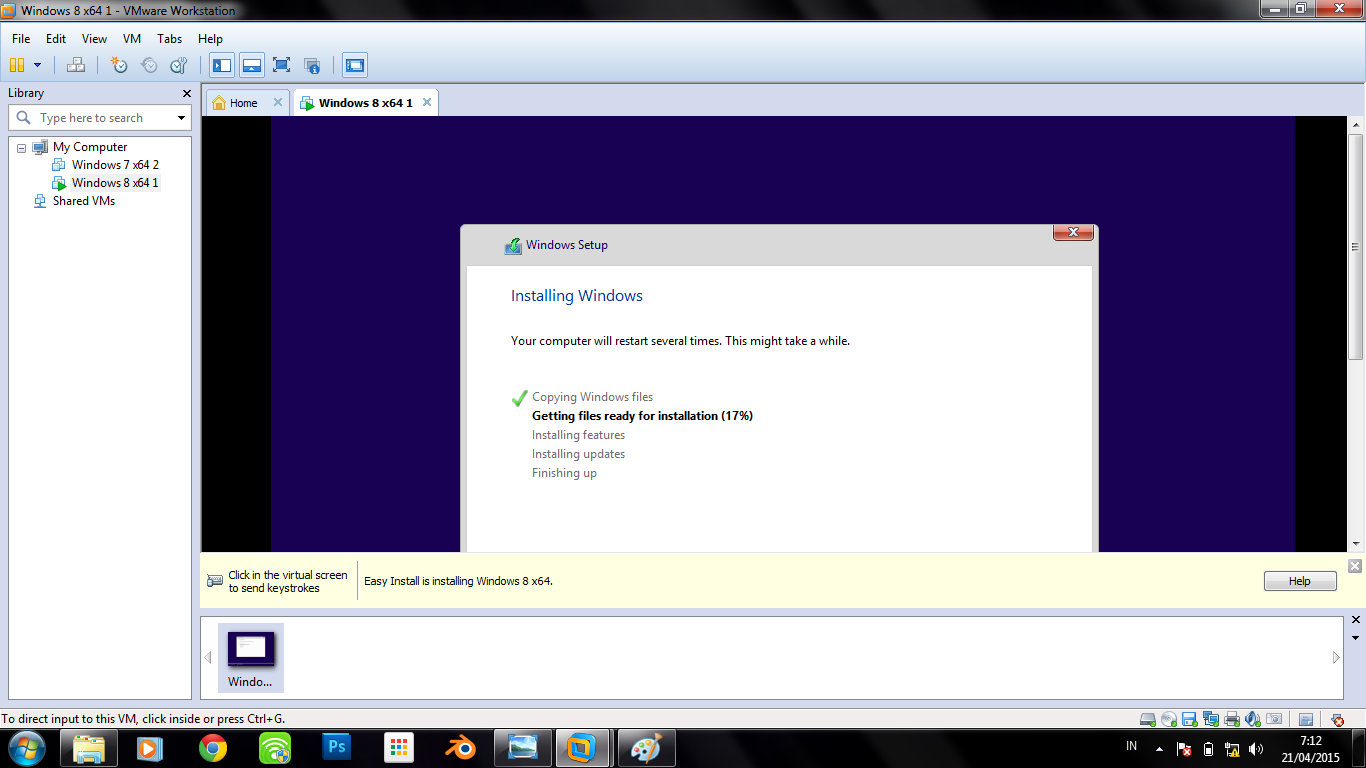
Task: Select Shared VMs in library
Action: [84, 201]
